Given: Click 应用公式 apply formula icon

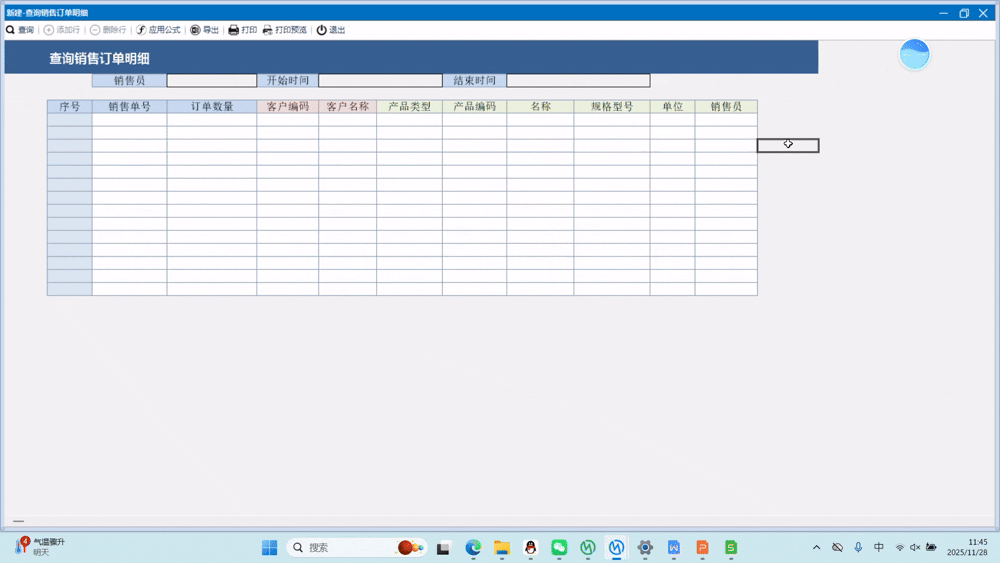Looking at the screenshot, I should point(142,30).
